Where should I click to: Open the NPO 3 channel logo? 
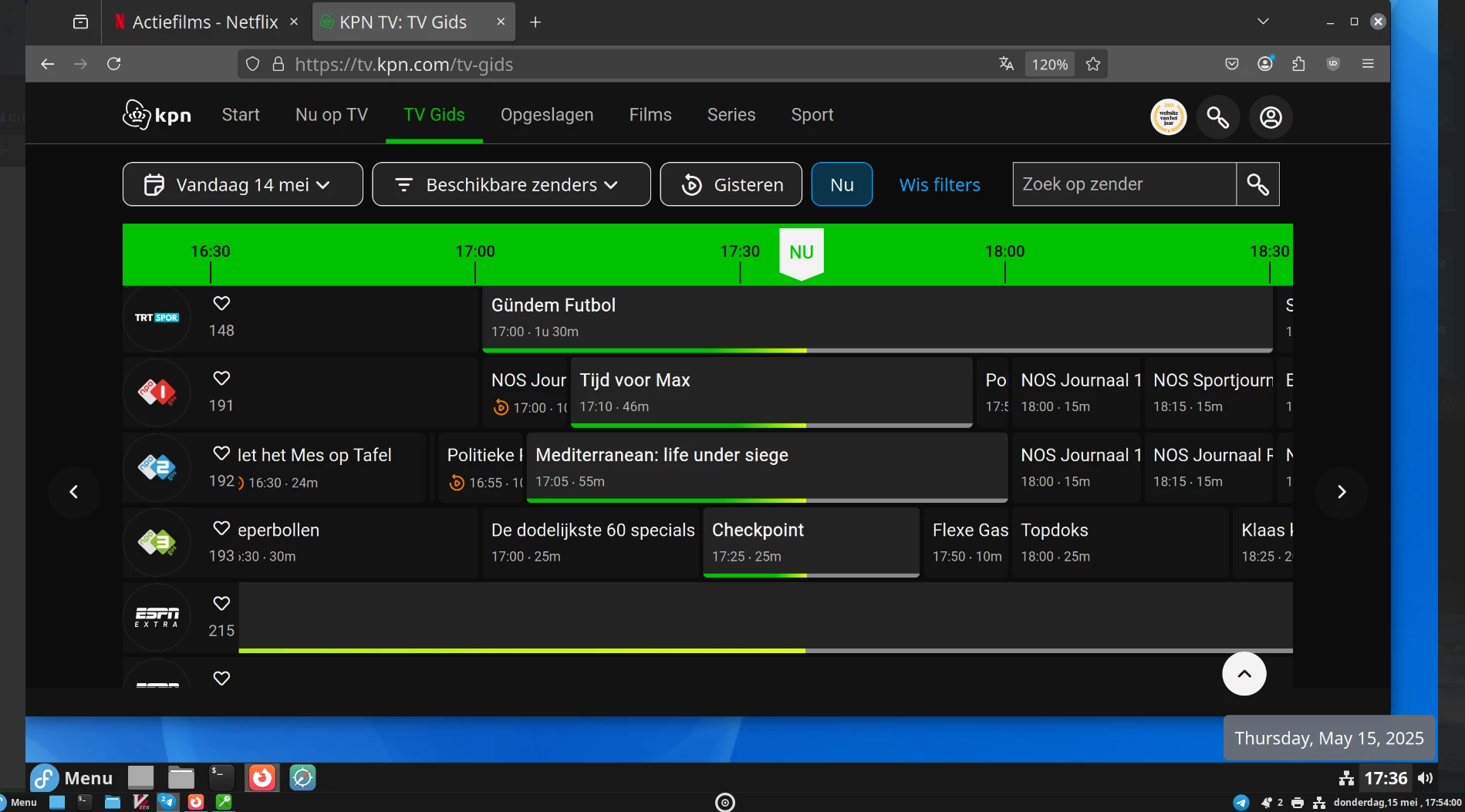point(157,542)
